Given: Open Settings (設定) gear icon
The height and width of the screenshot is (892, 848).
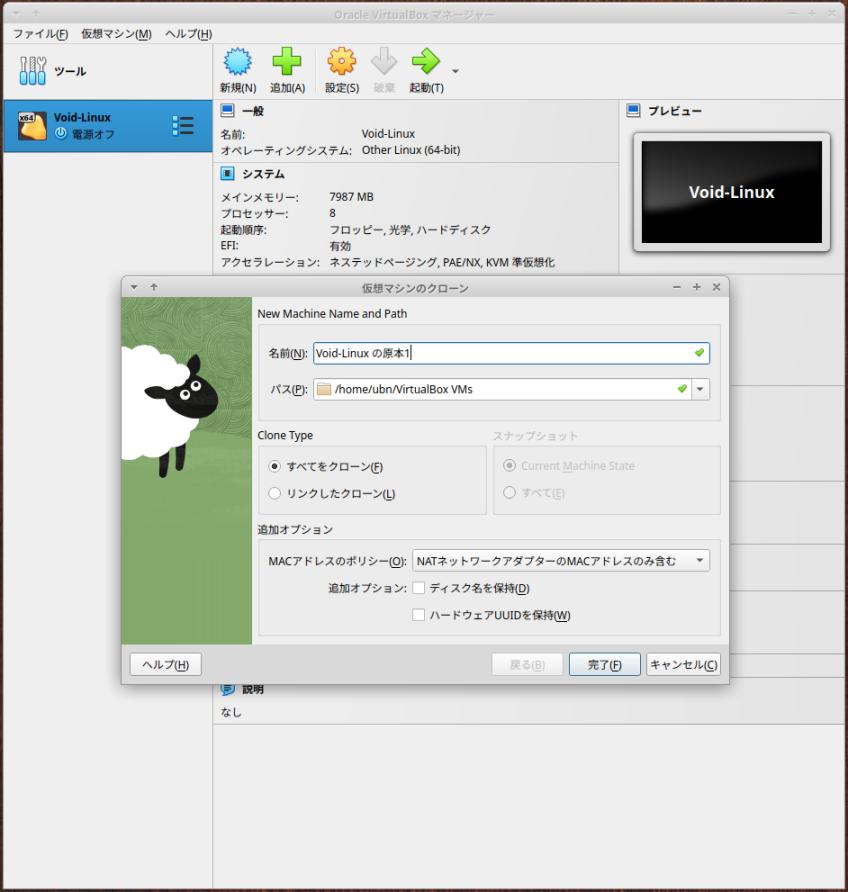Looking at the screenshot, I should (x=342, y=61).
